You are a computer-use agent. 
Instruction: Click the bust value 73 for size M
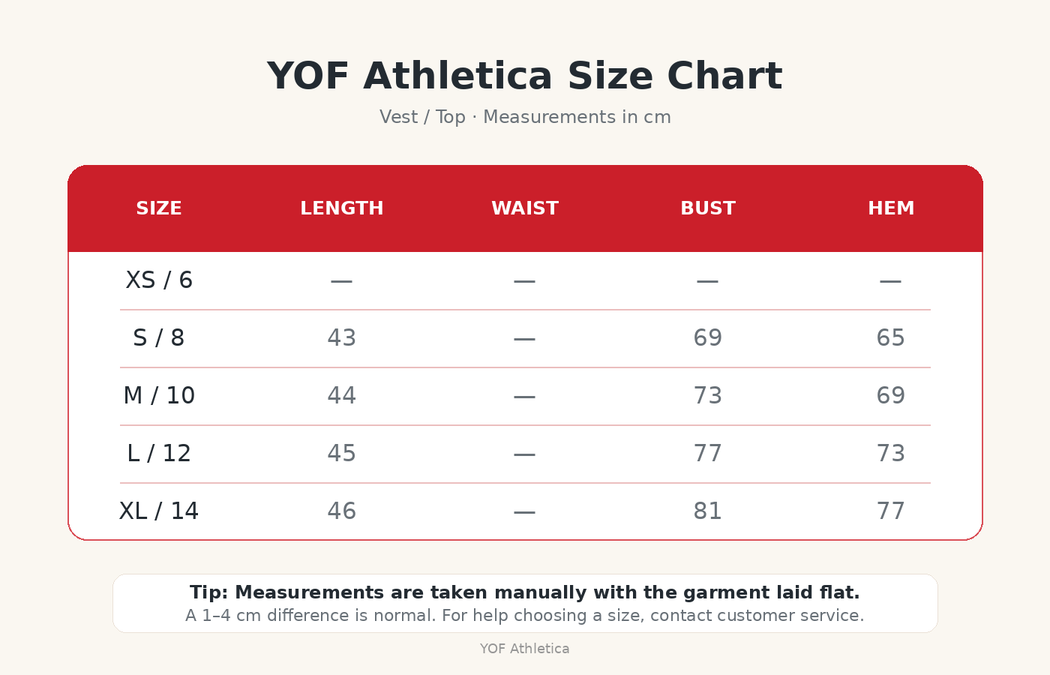[708, 395]
